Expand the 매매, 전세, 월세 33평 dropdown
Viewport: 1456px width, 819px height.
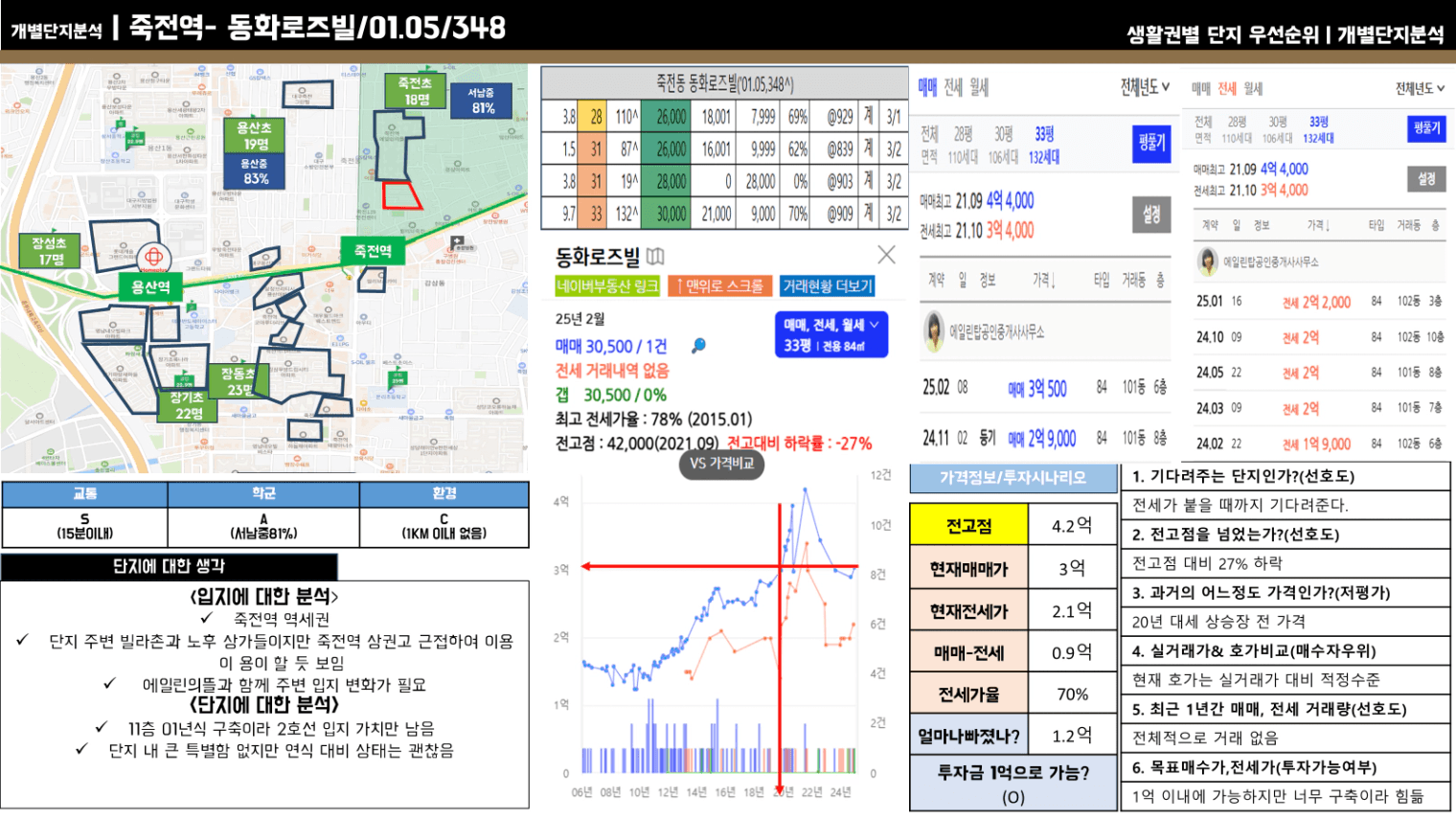[831, 334]
